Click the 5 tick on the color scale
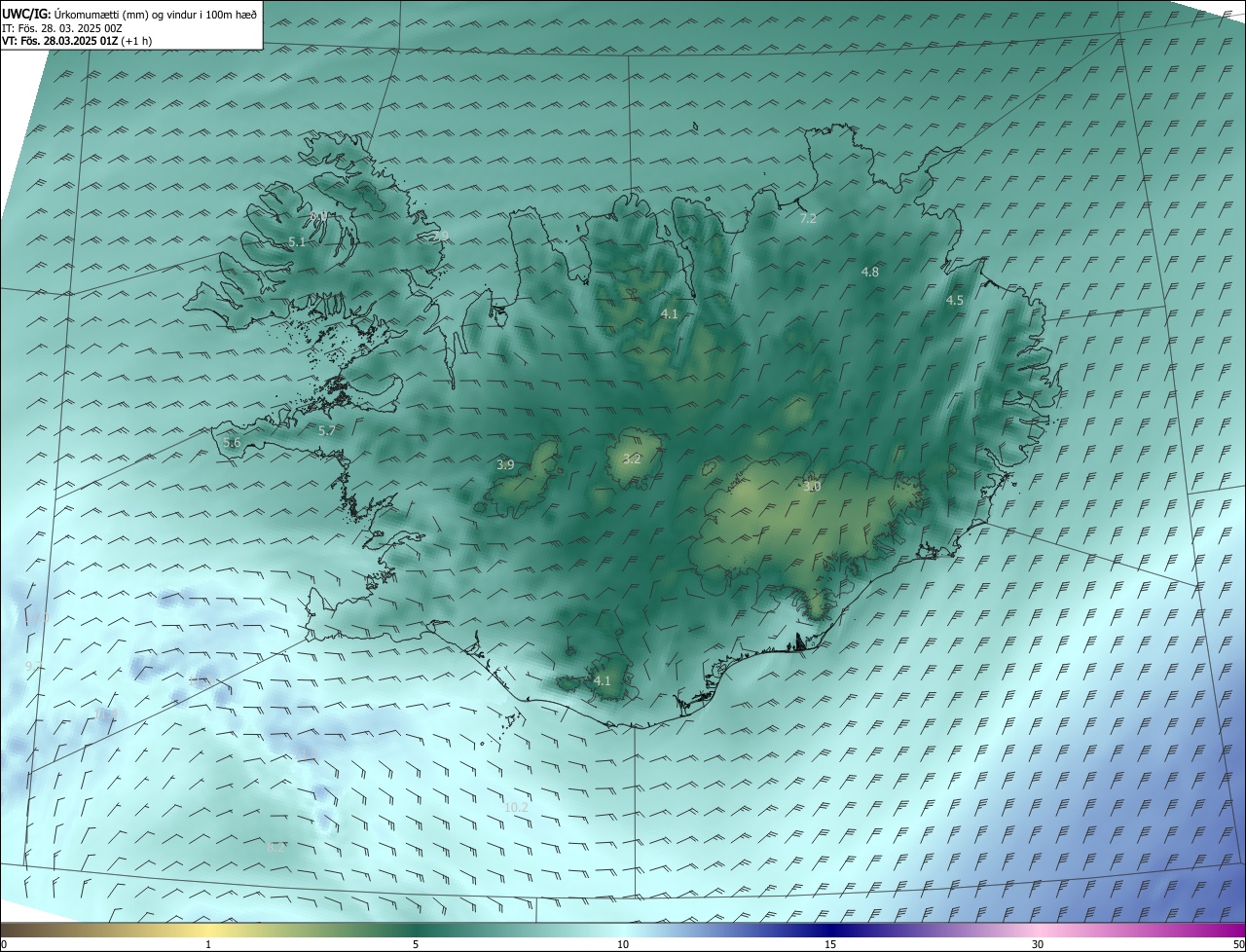This screenshot has height=952, width=1246. click(x=416, y=944)
